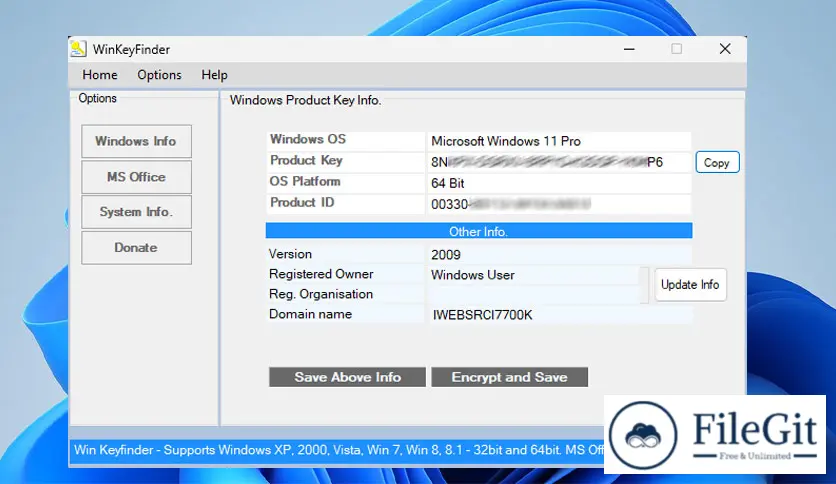The height and width of the screenshot is (484, 836).
Task: Minimize the WinKeyFinder window
Action: tap(629, 49)
